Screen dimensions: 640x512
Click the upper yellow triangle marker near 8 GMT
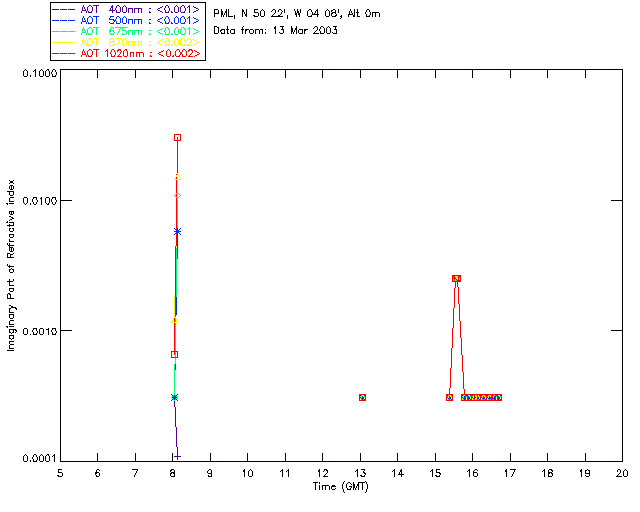pyautogui.click(x=178, y=177)
